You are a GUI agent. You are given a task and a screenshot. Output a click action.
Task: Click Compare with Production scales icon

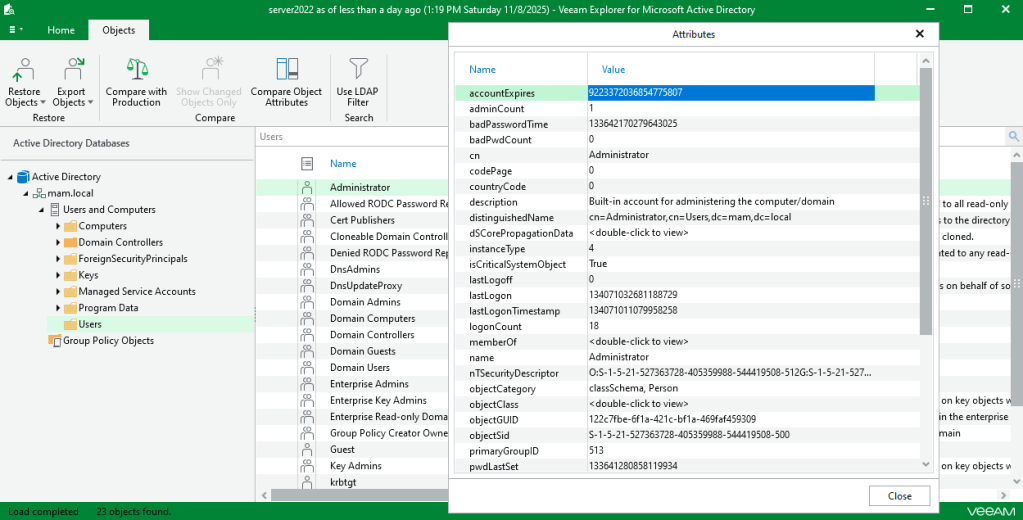136,69
